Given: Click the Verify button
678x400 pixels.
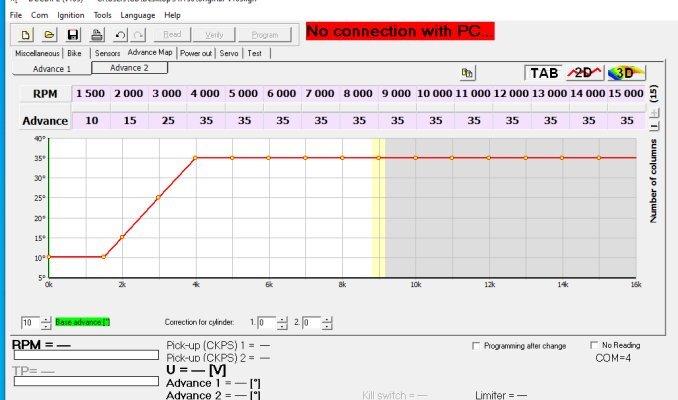Looking at the screenshot, I should coord(214,35).
